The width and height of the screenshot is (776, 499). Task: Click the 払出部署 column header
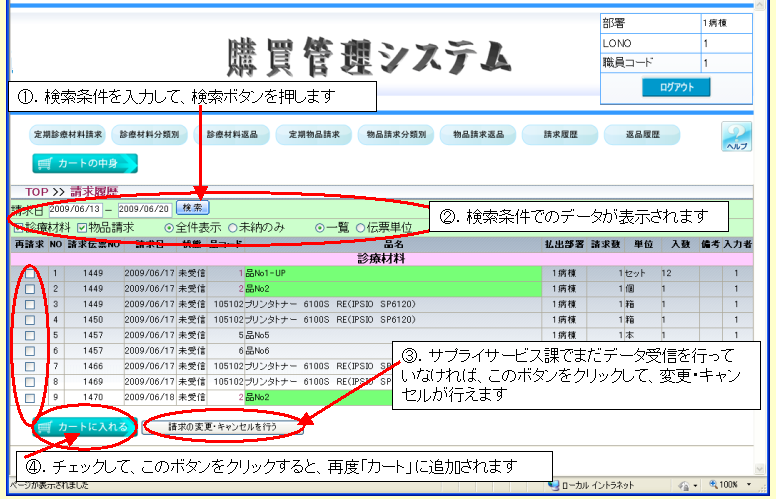point(564,244)
